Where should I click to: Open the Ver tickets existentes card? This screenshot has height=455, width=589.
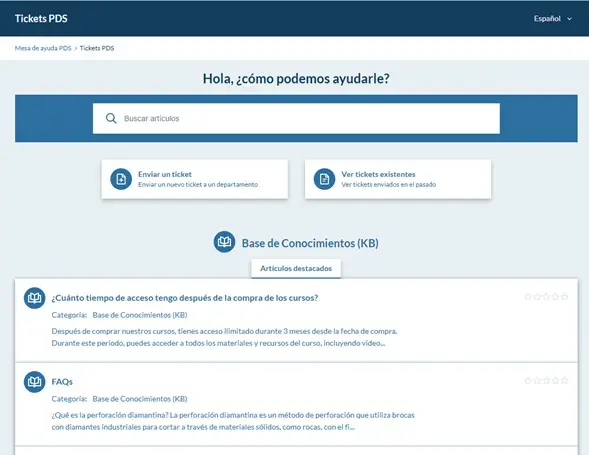tap(398, 179)
